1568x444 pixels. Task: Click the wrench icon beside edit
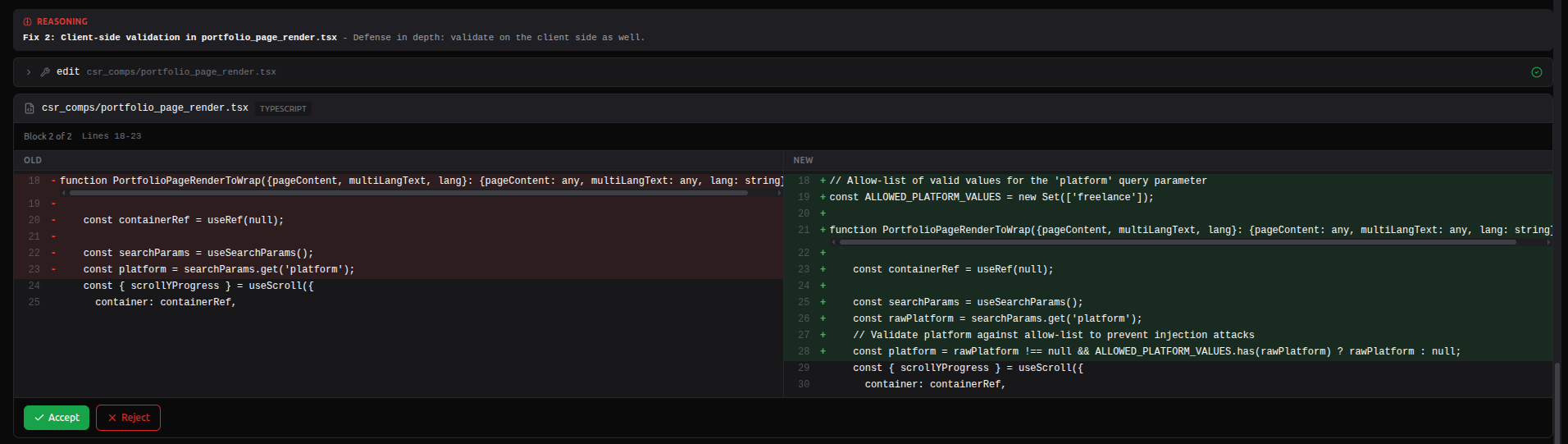(45, 72)
